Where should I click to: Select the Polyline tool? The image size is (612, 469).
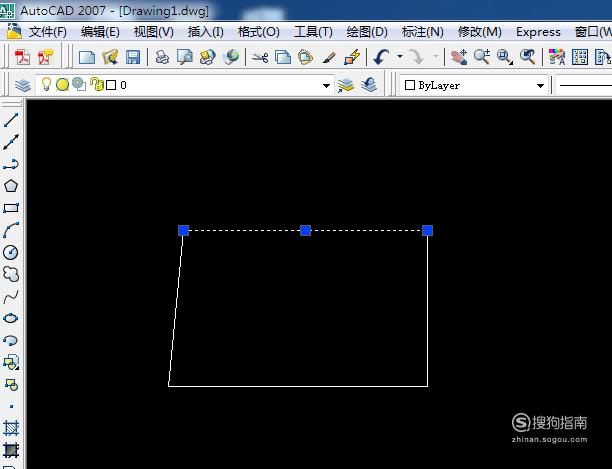(11, 164)
